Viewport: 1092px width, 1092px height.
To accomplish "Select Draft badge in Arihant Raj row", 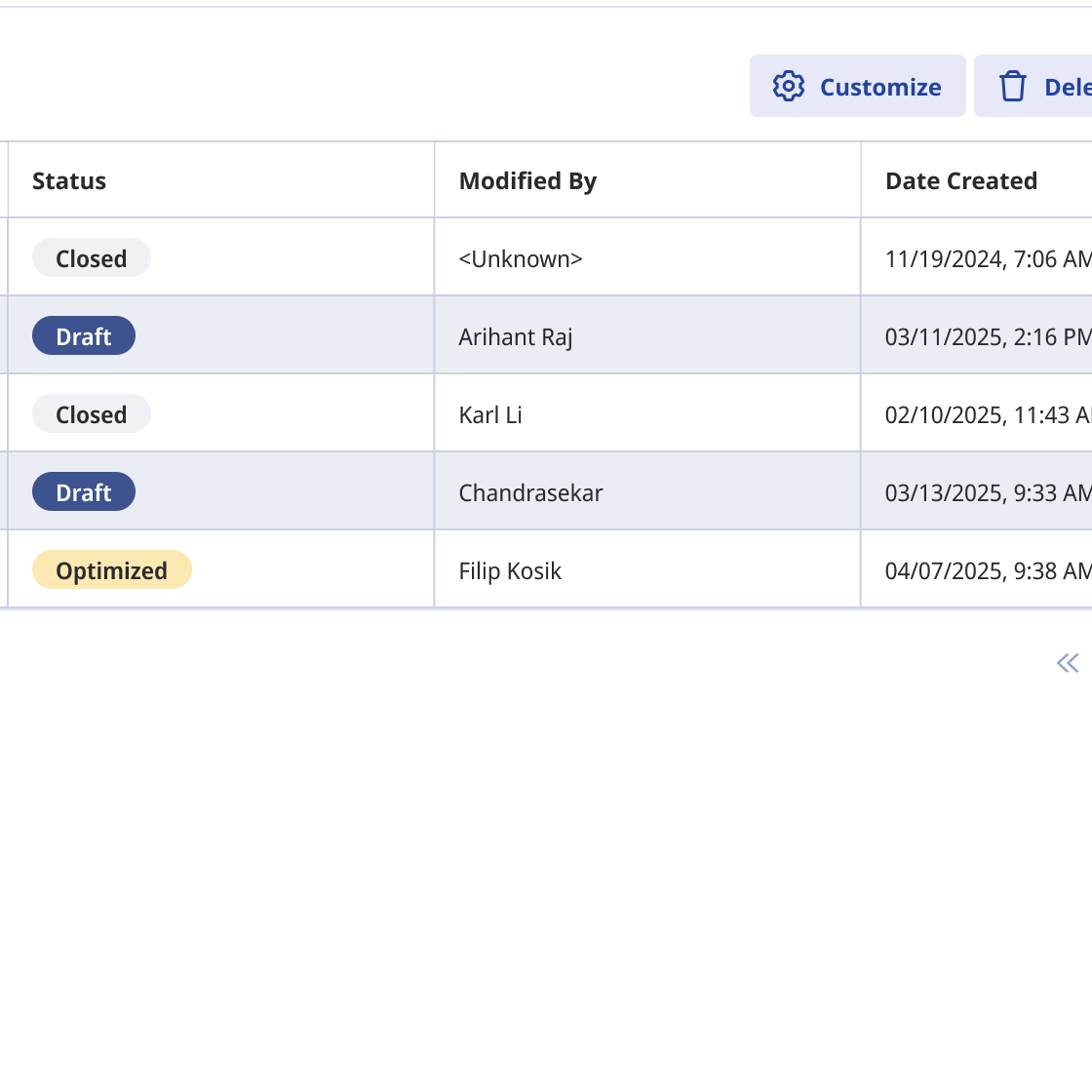I will (x=84, y=336).
